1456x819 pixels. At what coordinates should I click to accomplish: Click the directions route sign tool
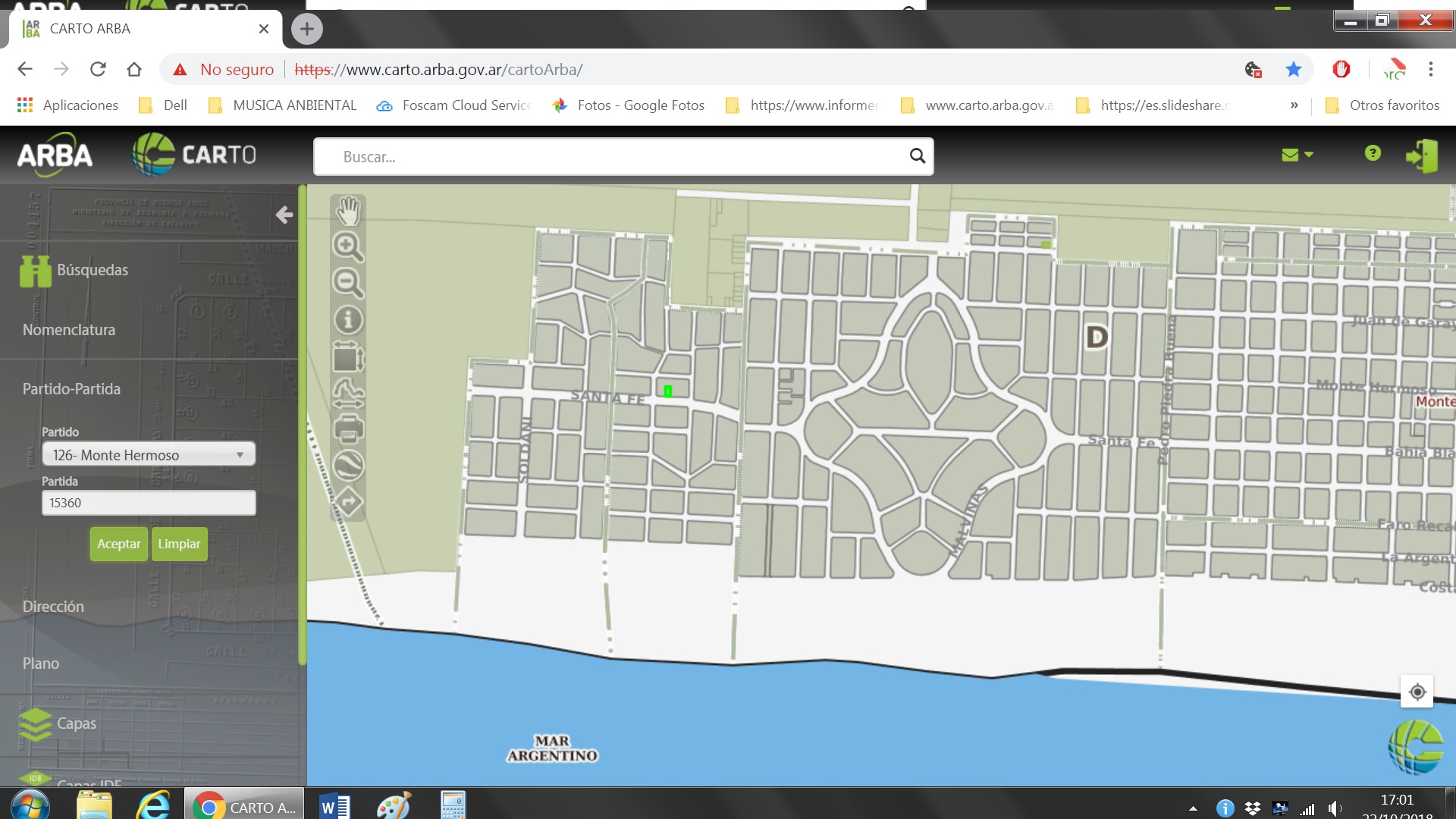tap(348, 502)
